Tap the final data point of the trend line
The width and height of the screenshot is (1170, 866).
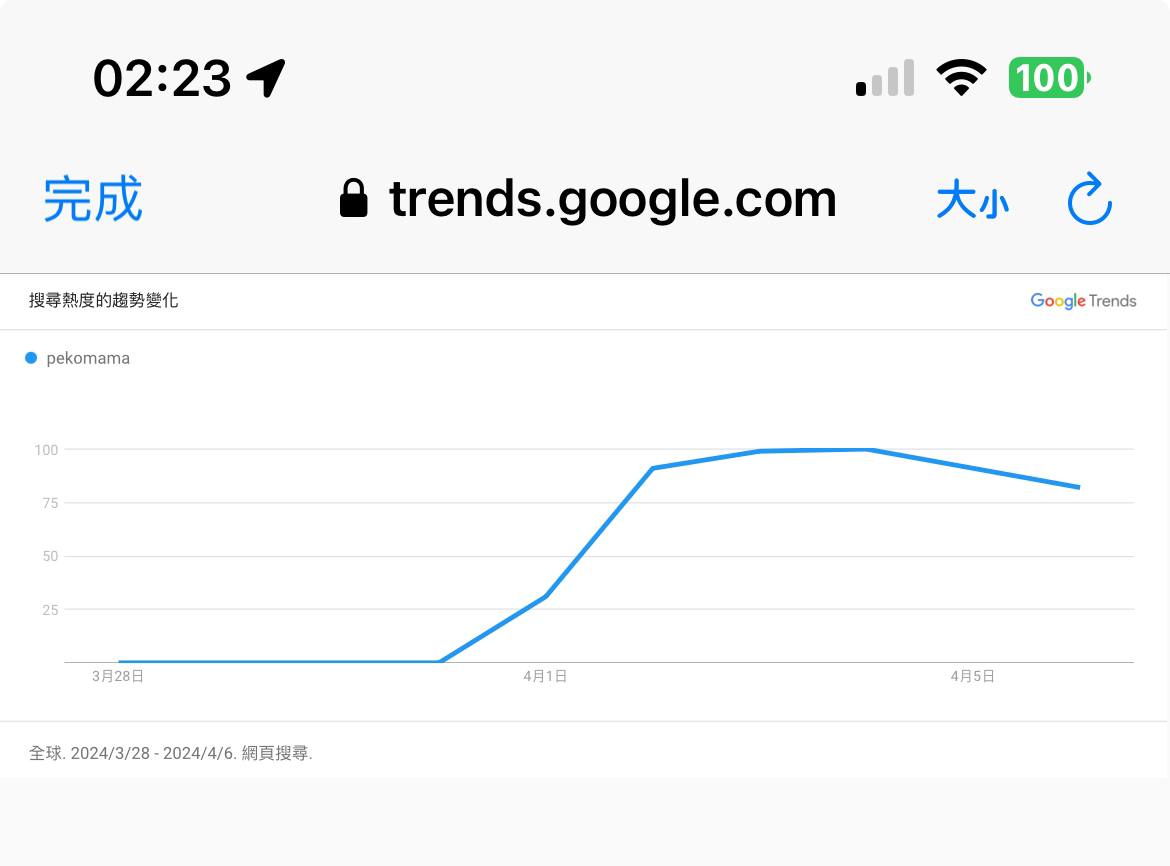click(1079, 487)
